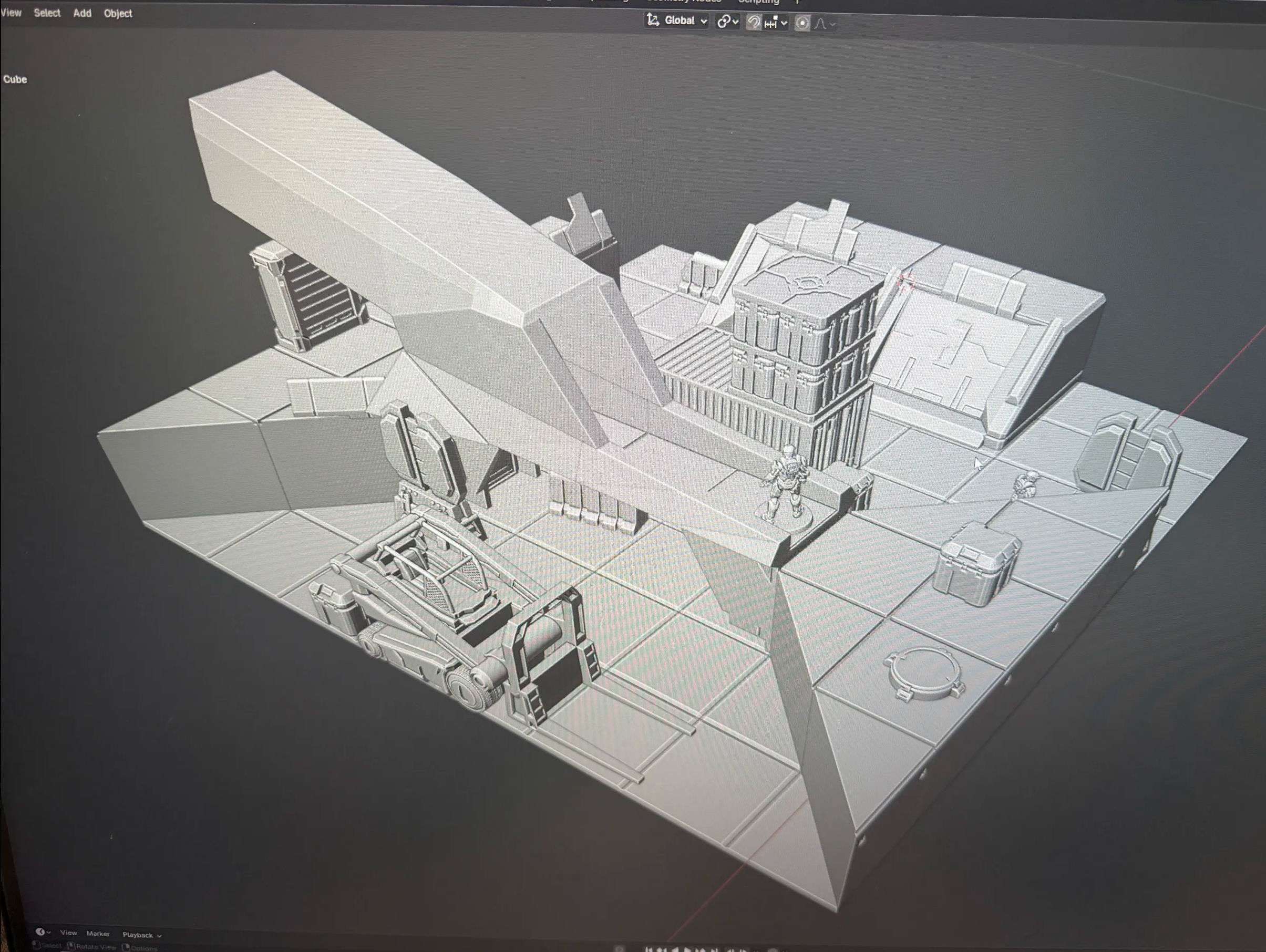Viewport: 1266px width, 952px height.
Task: Toggle proportional editing
Action: coord(802,24)
